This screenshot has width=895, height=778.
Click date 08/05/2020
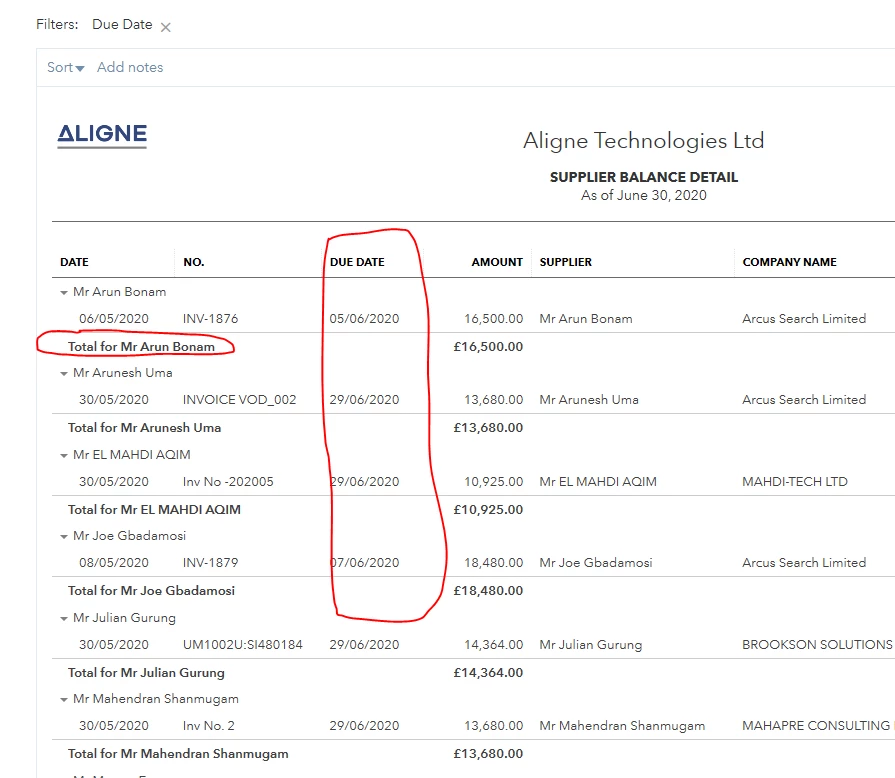(x=114, y=563)
